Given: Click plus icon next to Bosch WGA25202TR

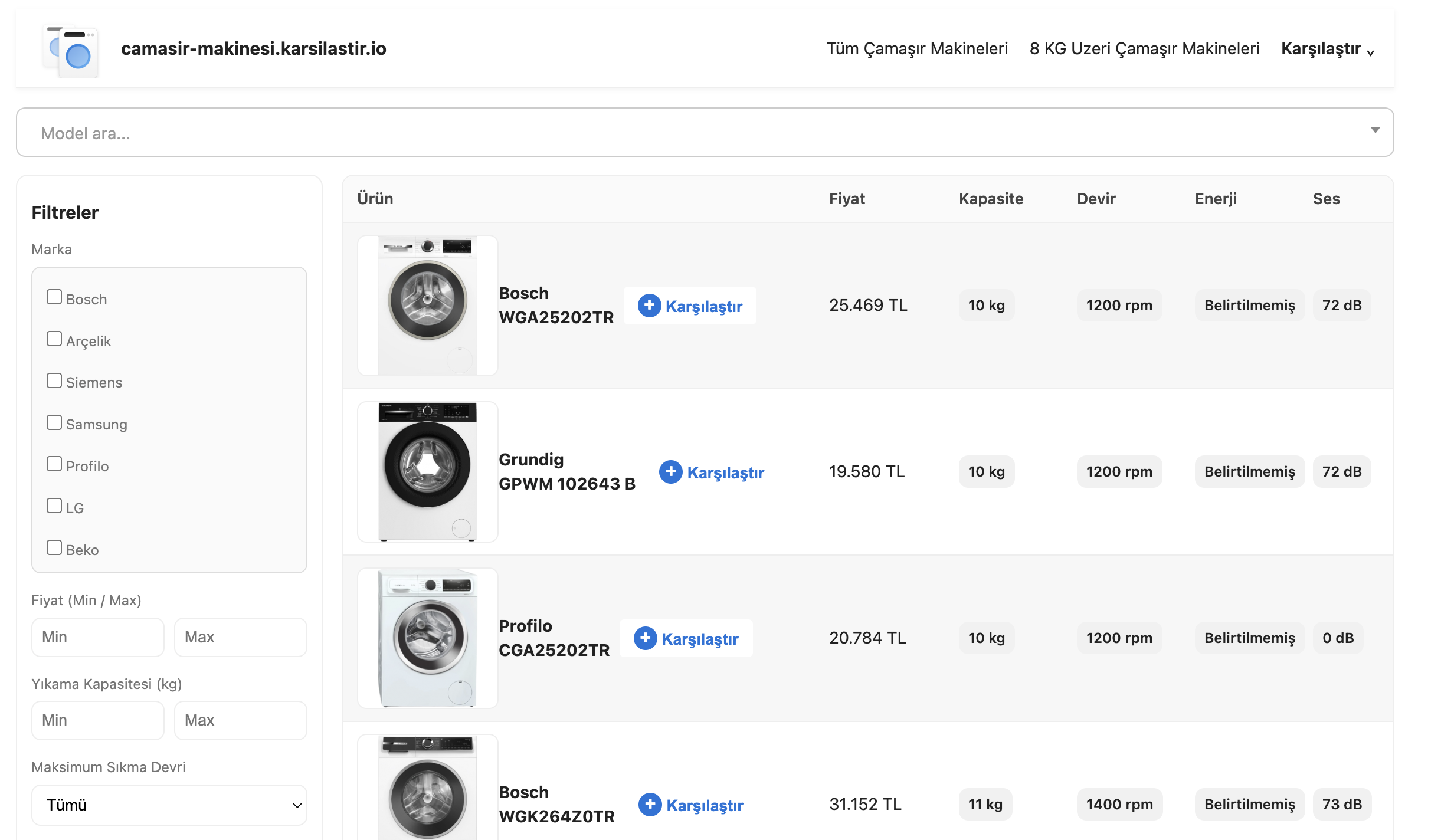Looking at the screenshot, I should coord(649,306).
